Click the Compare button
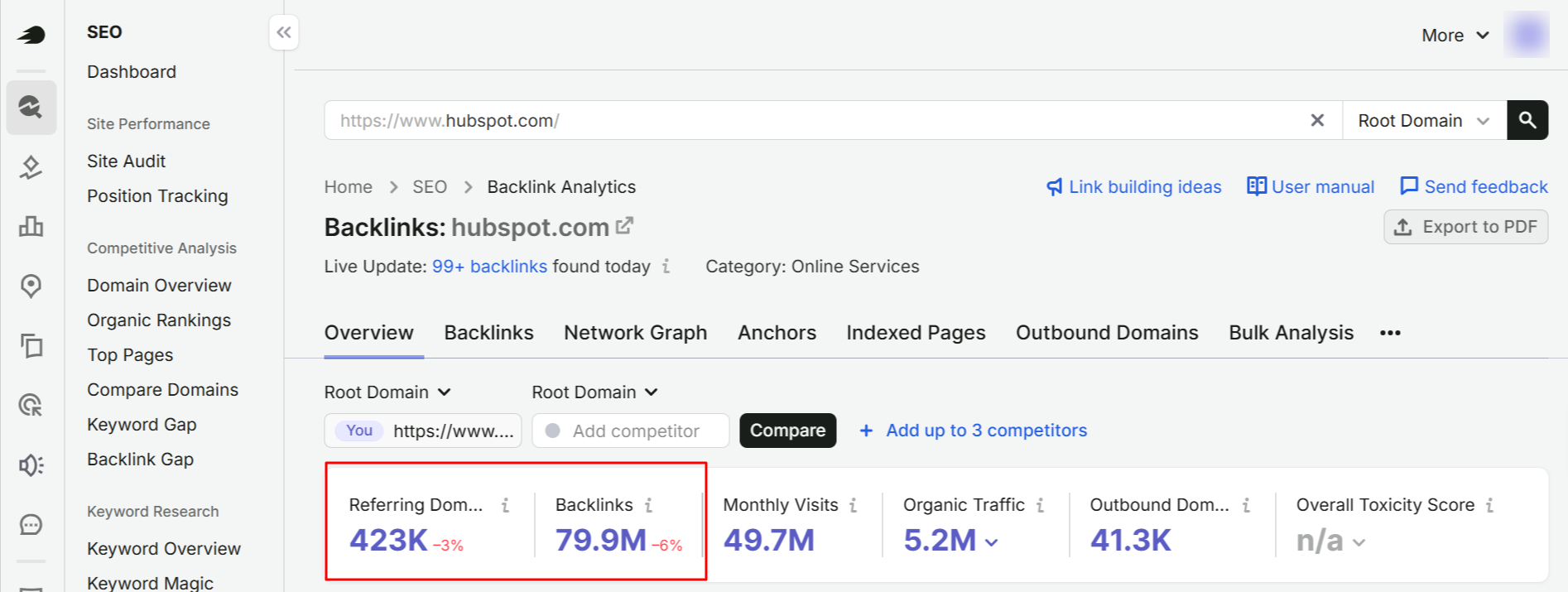 [x=787, y=431]
